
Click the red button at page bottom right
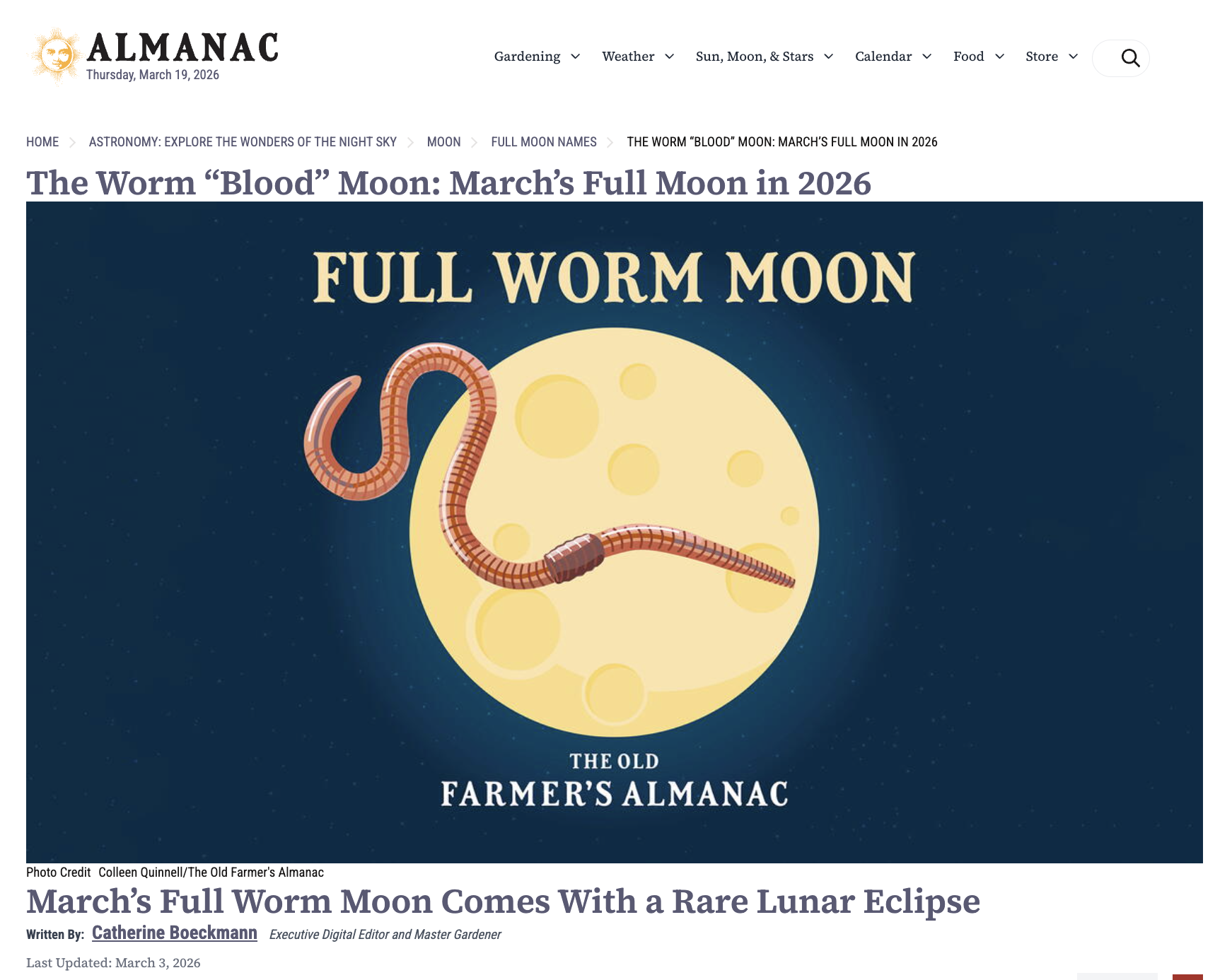point(1187,977)
